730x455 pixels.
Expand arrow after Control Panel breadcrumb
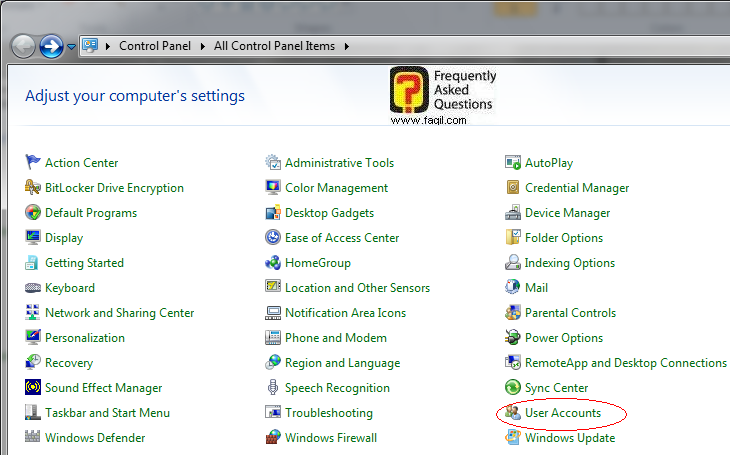click(204, 46)
